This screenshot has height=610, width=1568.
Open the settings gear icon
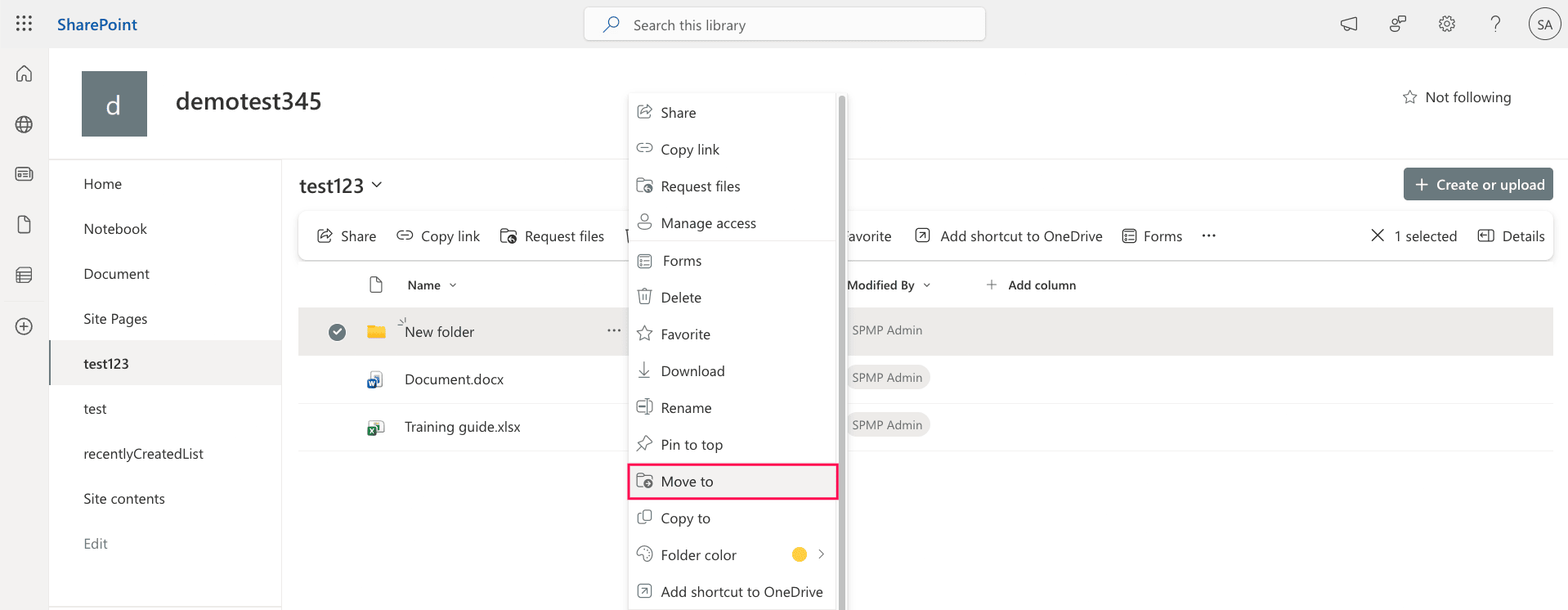pos(1447,25)
